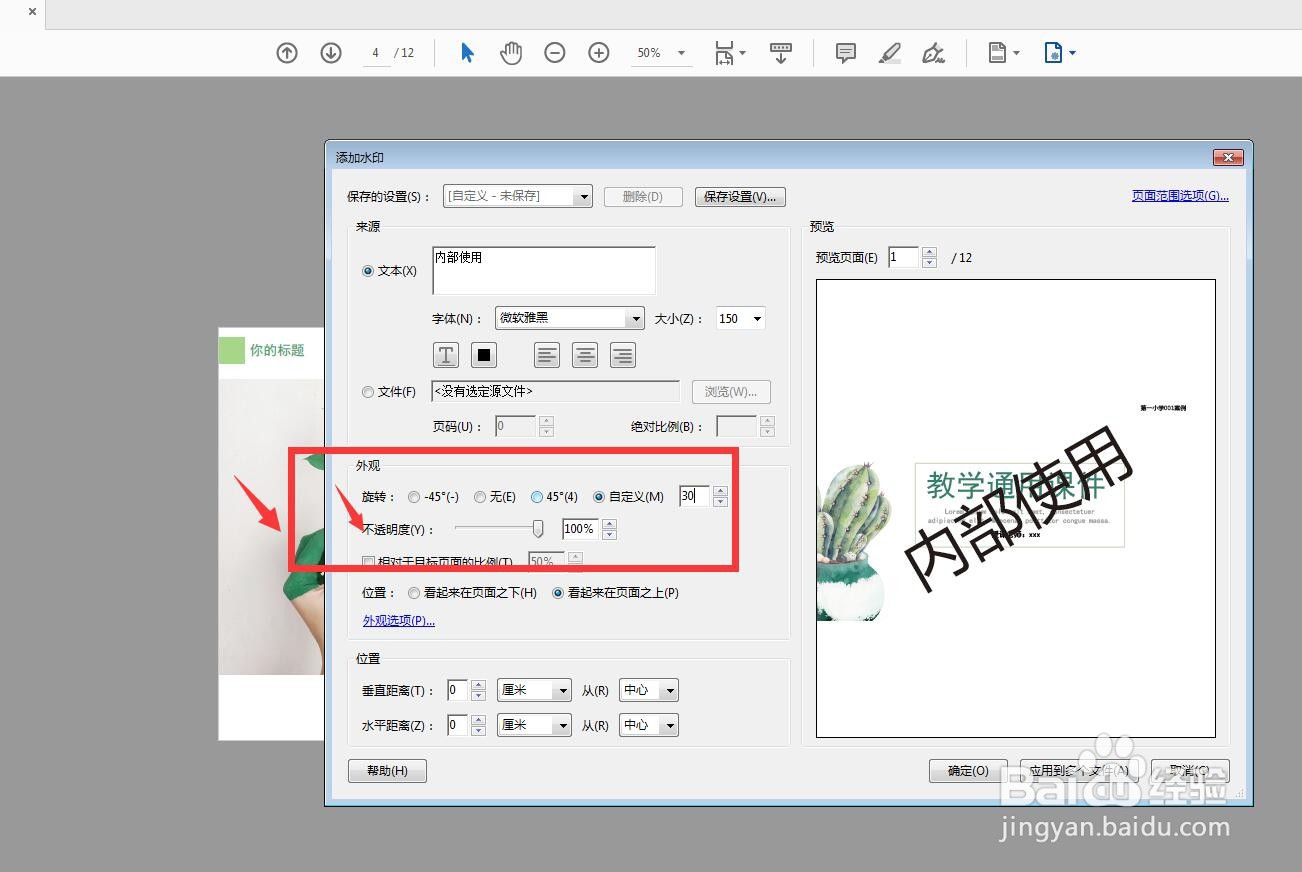The width and height of the screenshot is (1302, 872).
Task: Close the document tab with x
Action: 32,12
